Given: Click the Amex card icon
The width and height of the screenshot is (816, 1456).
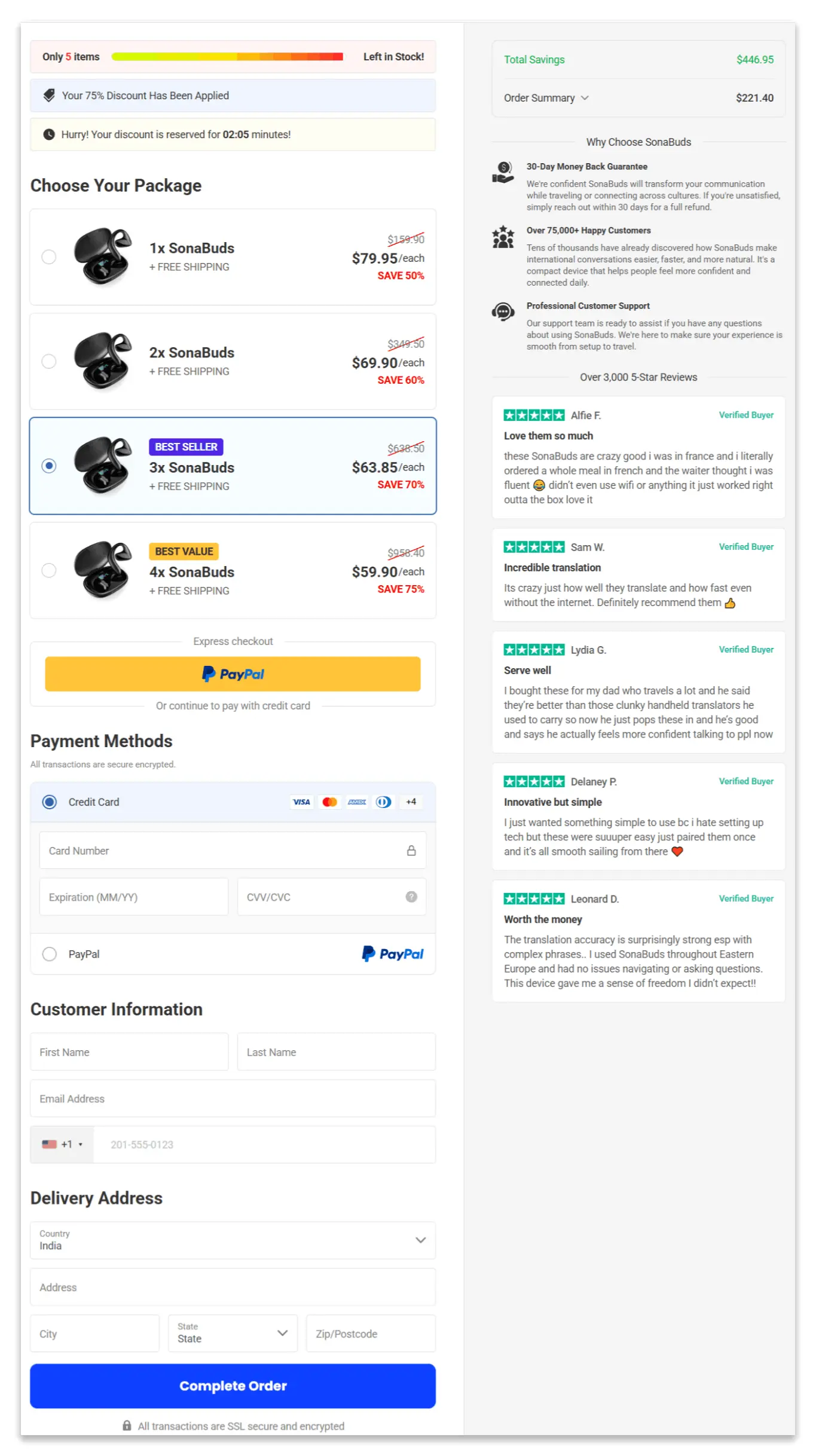Looking at the screenshot, I should tap(357, 802).
